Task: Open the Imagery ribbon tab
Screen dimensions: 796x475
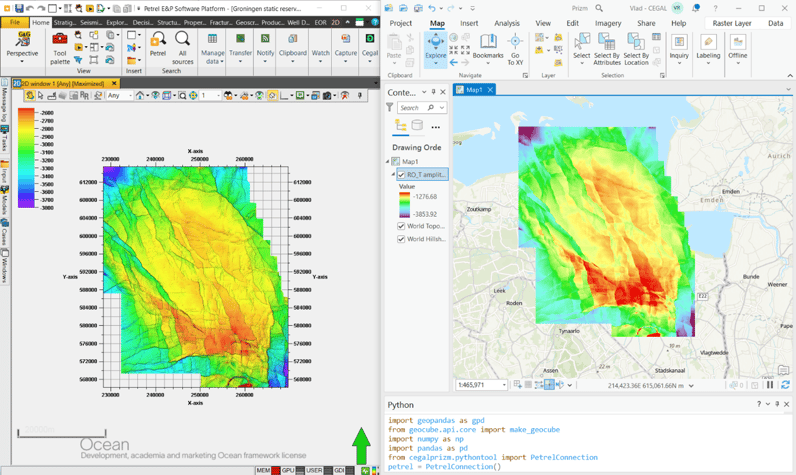Action: coord(608,23)
